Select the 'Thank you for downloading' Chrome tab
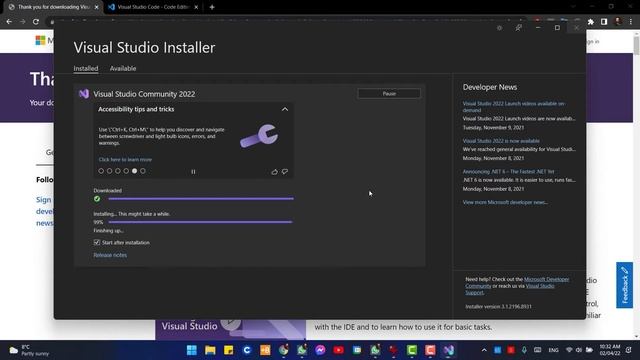640x360 pixels. [x=52, y=7]
